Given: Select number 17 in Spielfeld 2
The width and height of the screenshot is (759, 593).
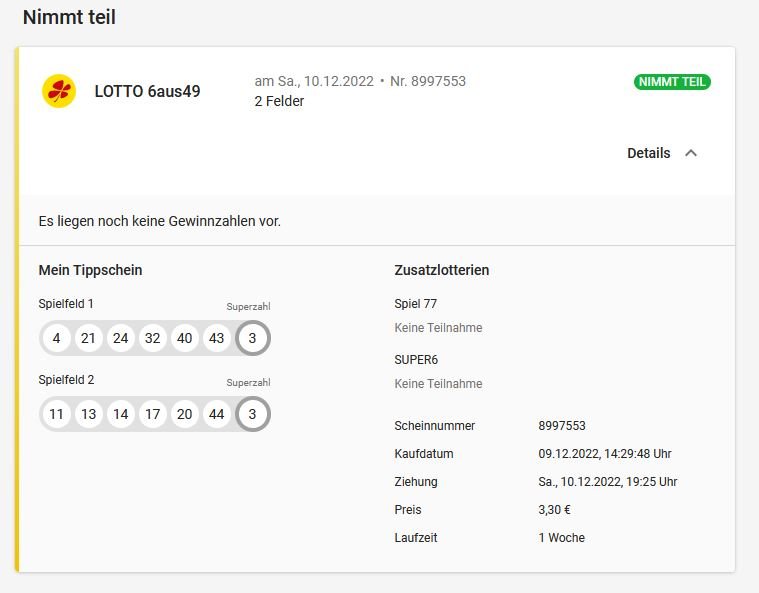Looking at the screenshot, I should [152, 414].
